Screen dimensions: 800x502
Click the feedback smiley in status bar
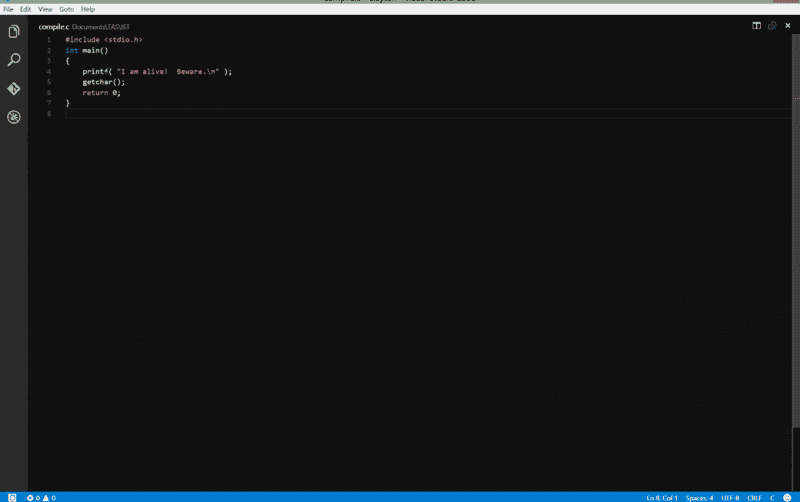click(x=789, y=497)
